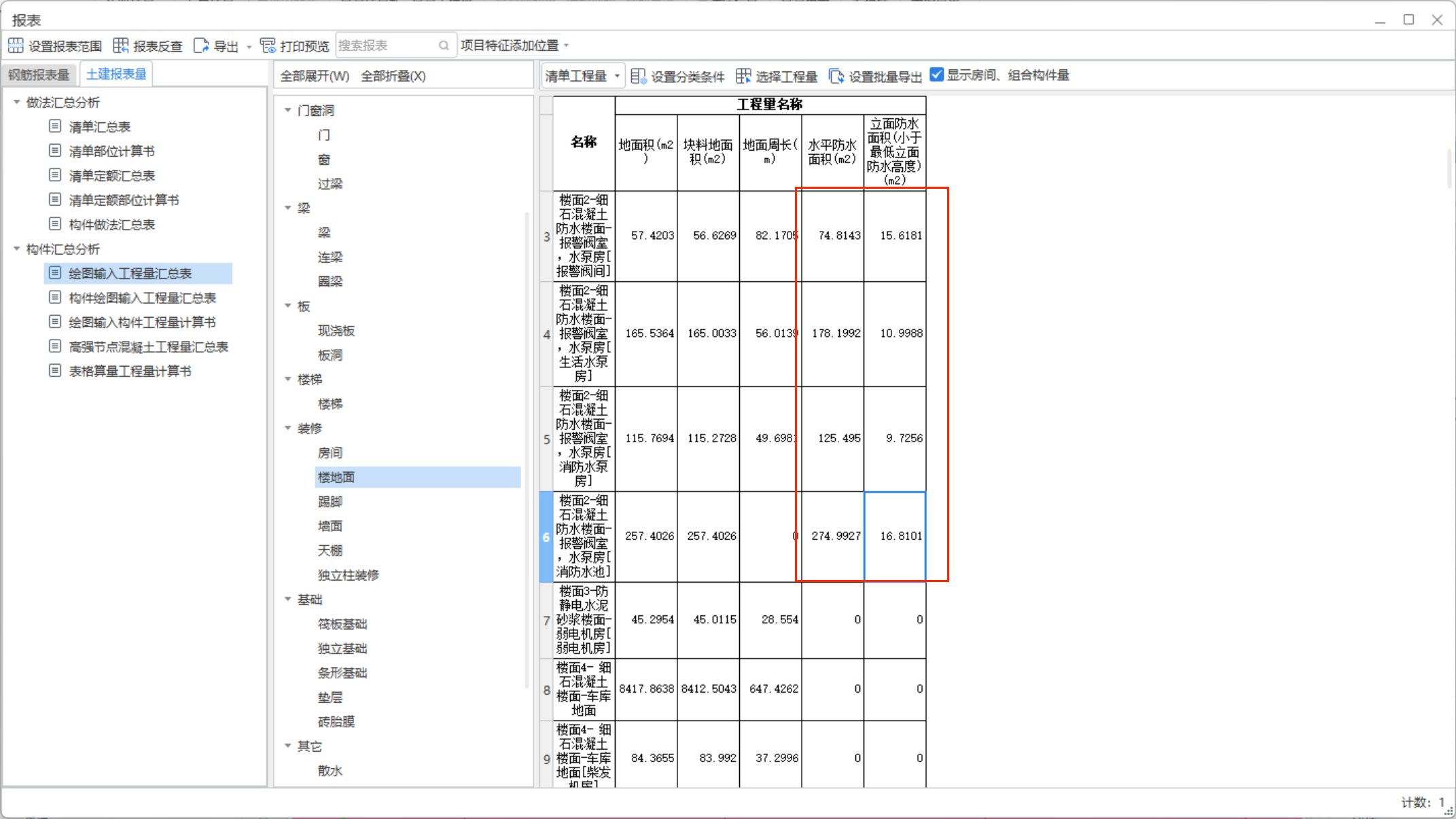
Task: Select 独立柱装修 in the tree
Action: [x=349, y=575]
